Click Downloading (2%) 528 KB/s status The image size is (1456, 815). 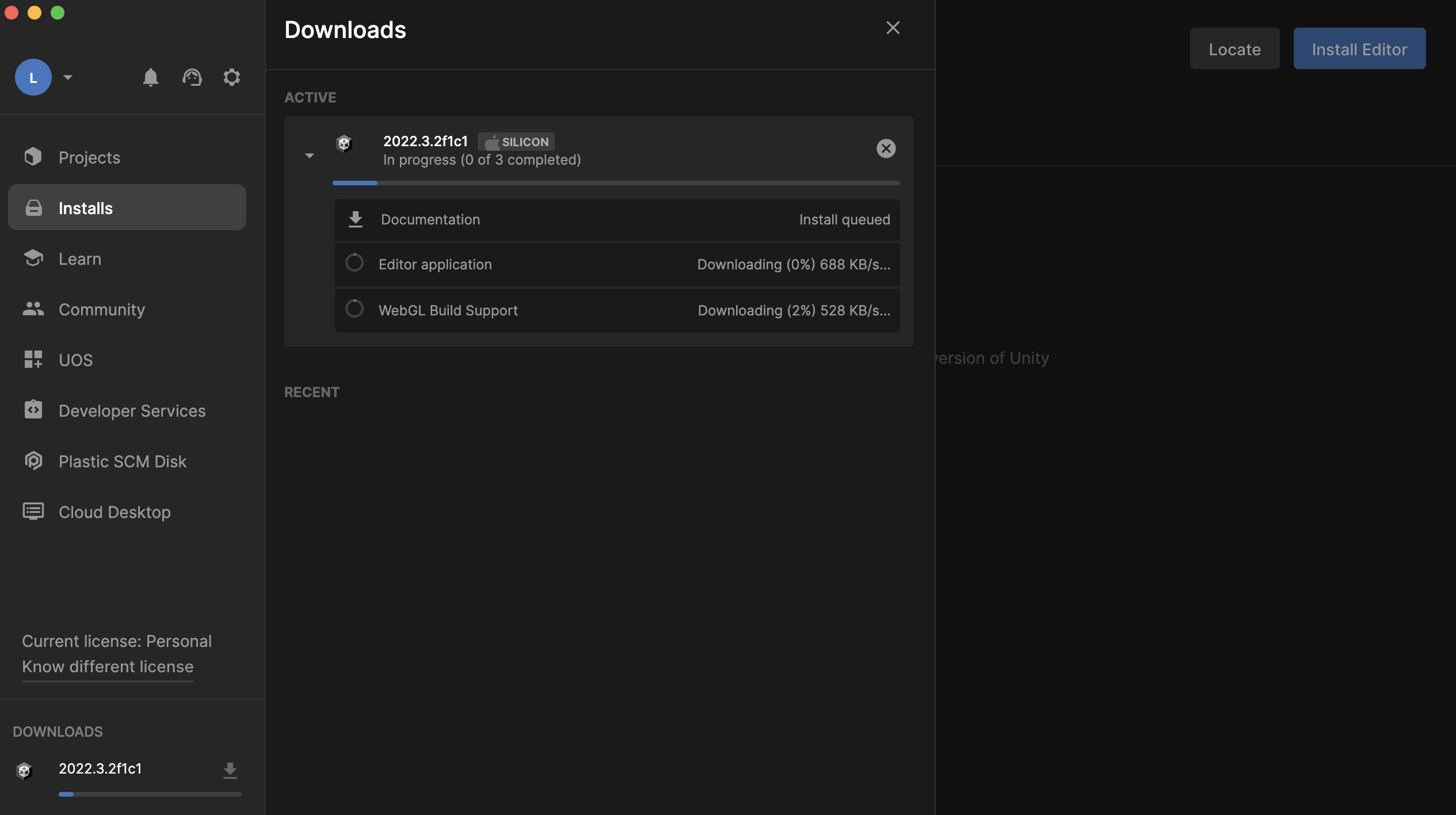(794, 310)
